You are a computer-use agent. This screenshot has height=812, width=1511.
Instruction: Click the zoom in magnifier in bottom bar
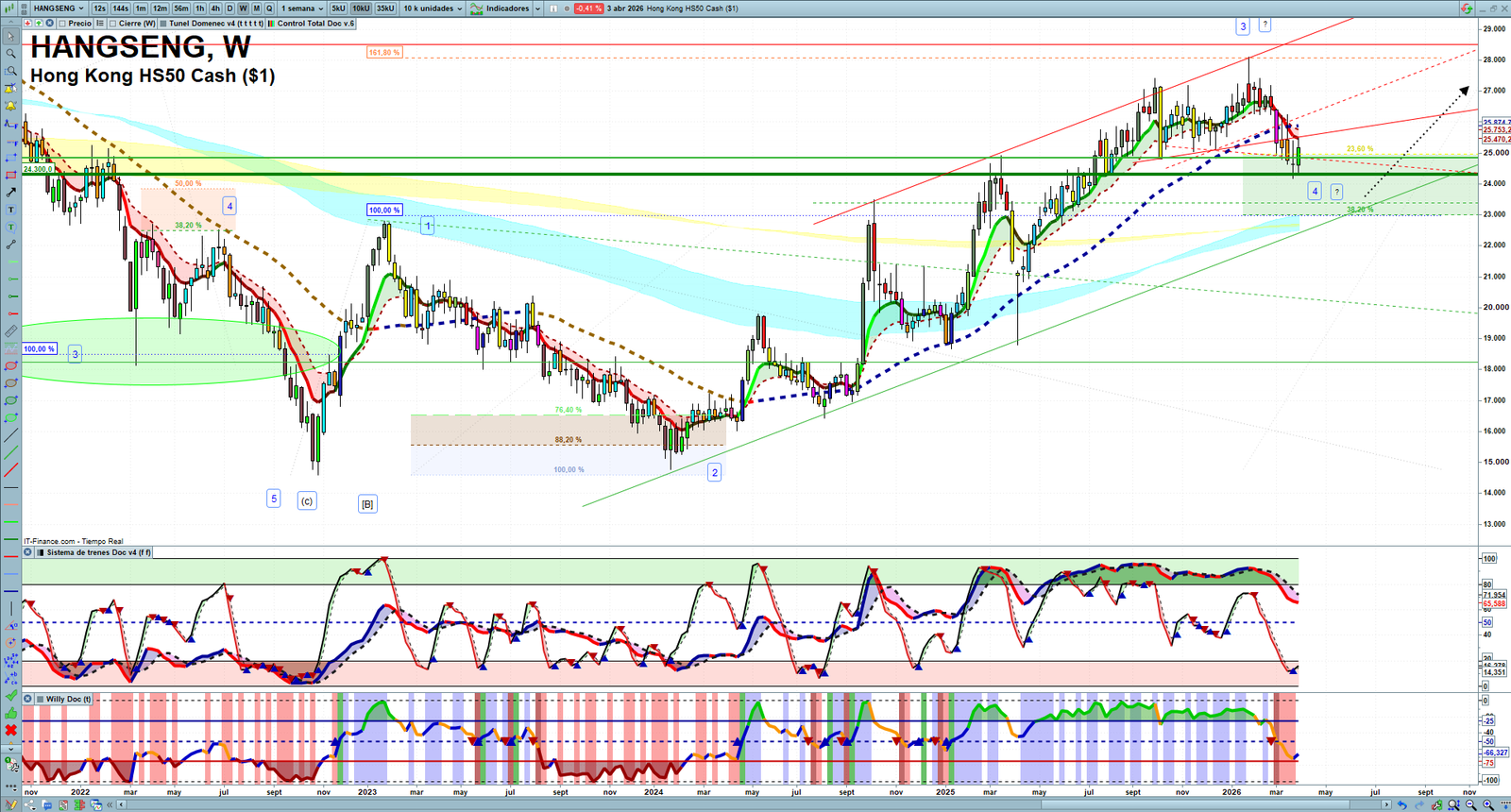[x=1488, y=805]
